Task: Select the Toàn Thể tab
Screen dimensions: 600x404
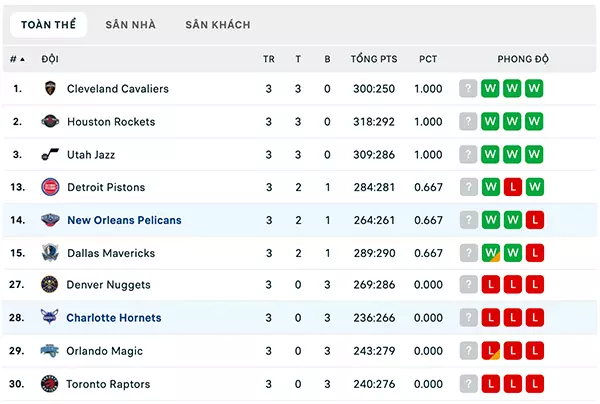Action: pos(49,25)
